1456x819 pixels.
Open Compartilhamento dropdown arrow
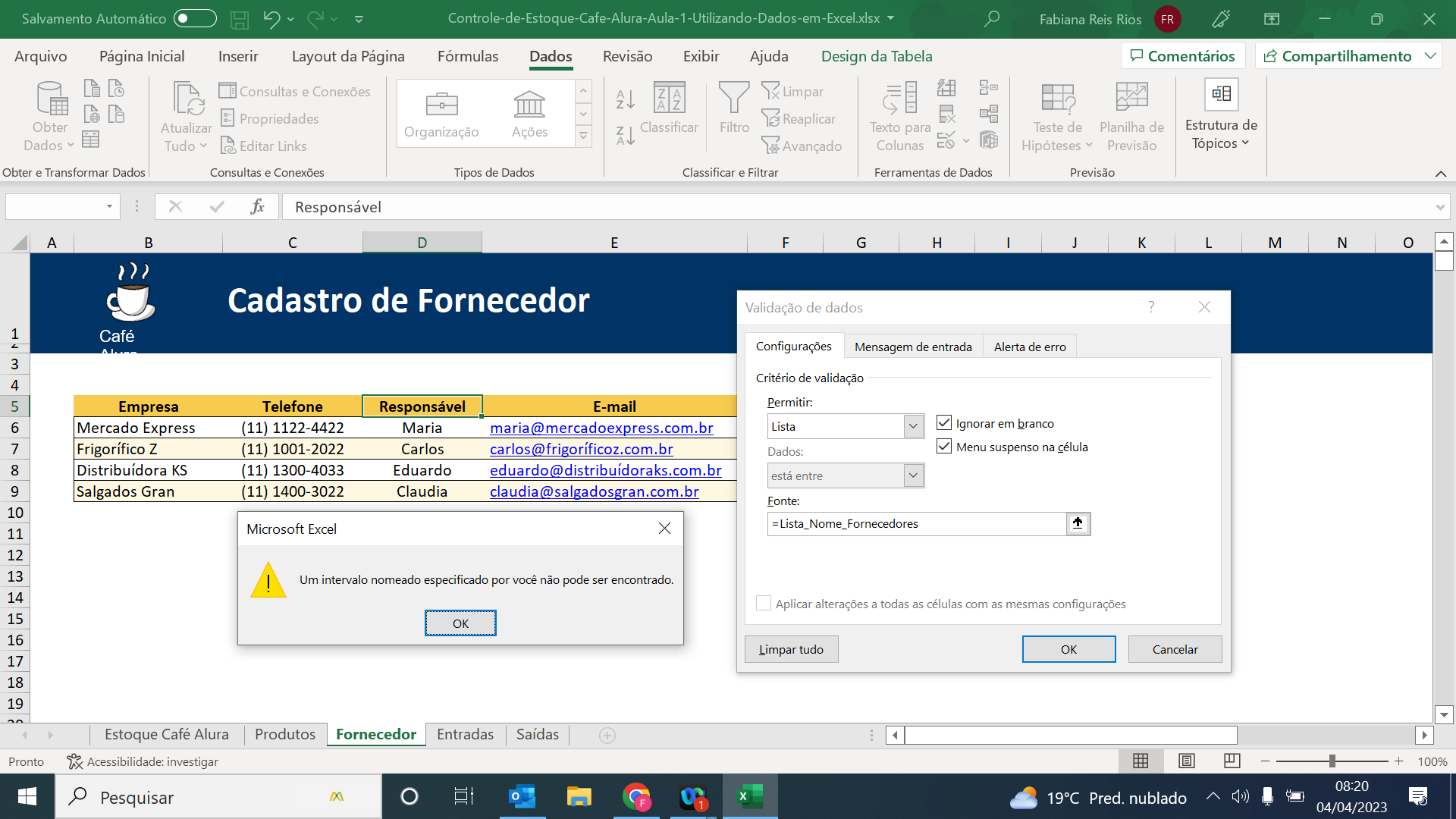(1430, 56)
